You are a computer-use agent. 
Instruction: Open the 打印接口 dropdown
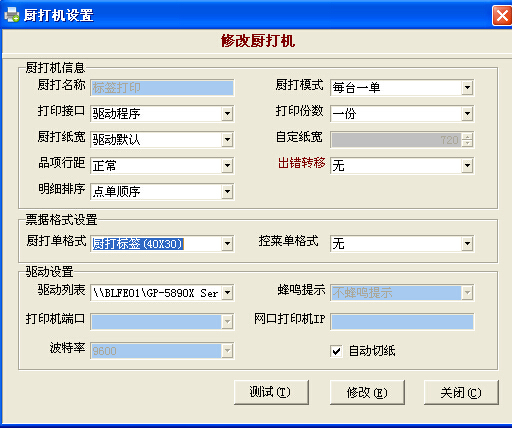point(227,114)
